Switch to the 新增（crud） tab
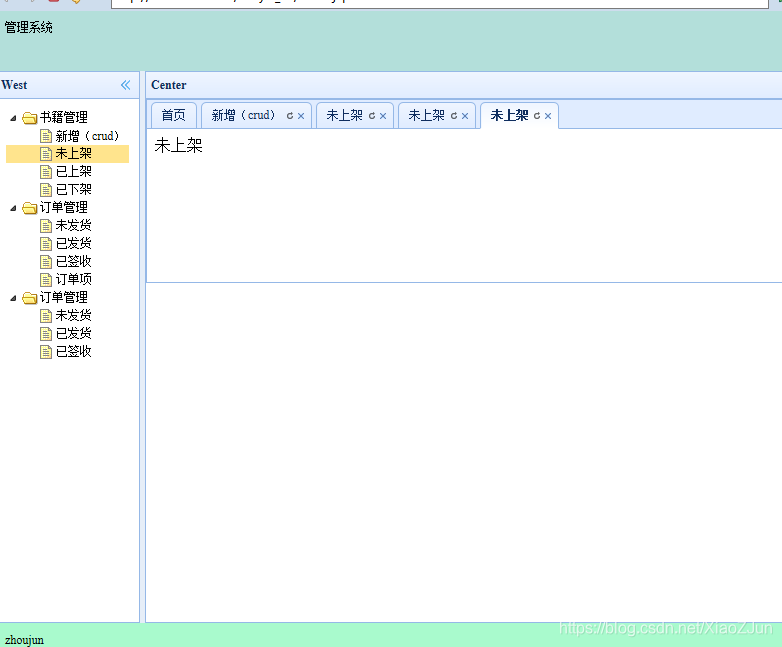The width and height of the screenshot is (782, 647). [243, 116]
